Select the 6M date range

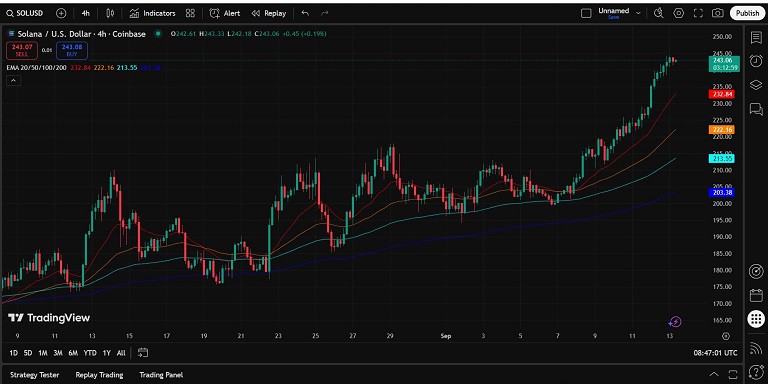coord(73,353)
